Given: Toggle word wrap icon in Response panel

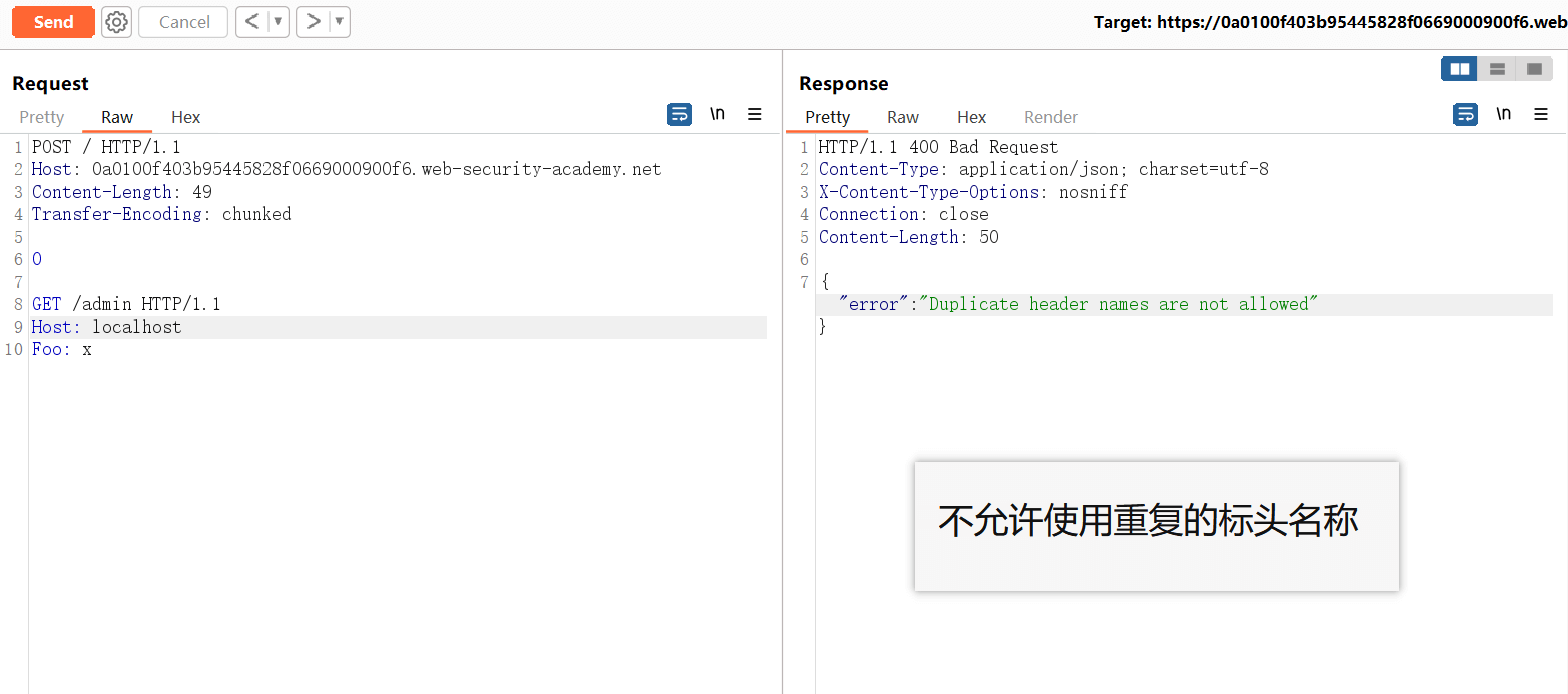Looking at the screenshot, I should tap(1465, 115).
